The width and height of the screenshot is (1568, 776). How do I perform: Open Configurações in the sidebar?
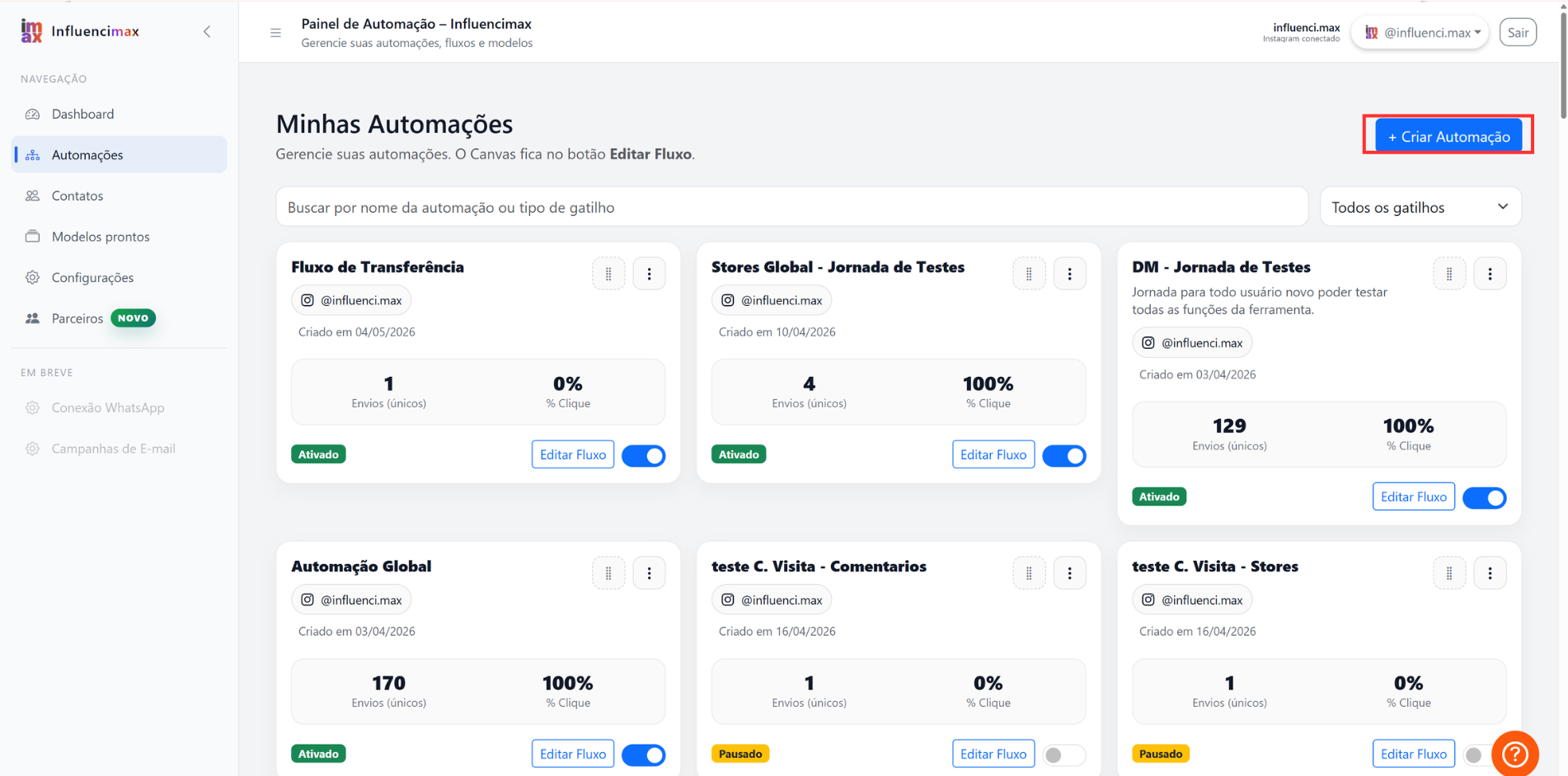click(119, 277)
